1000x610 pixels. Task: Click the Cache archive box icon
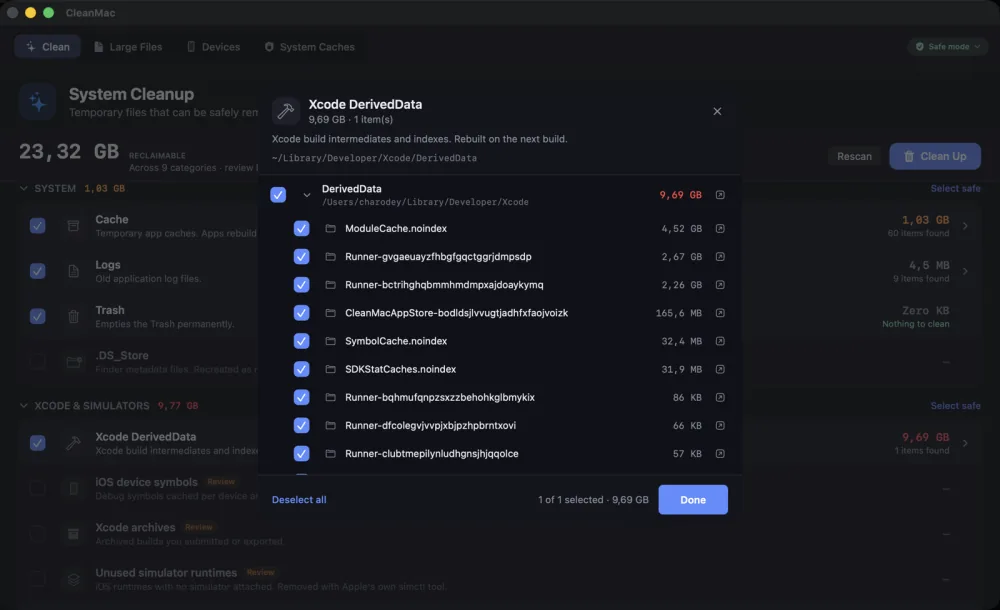click(73, 226)
